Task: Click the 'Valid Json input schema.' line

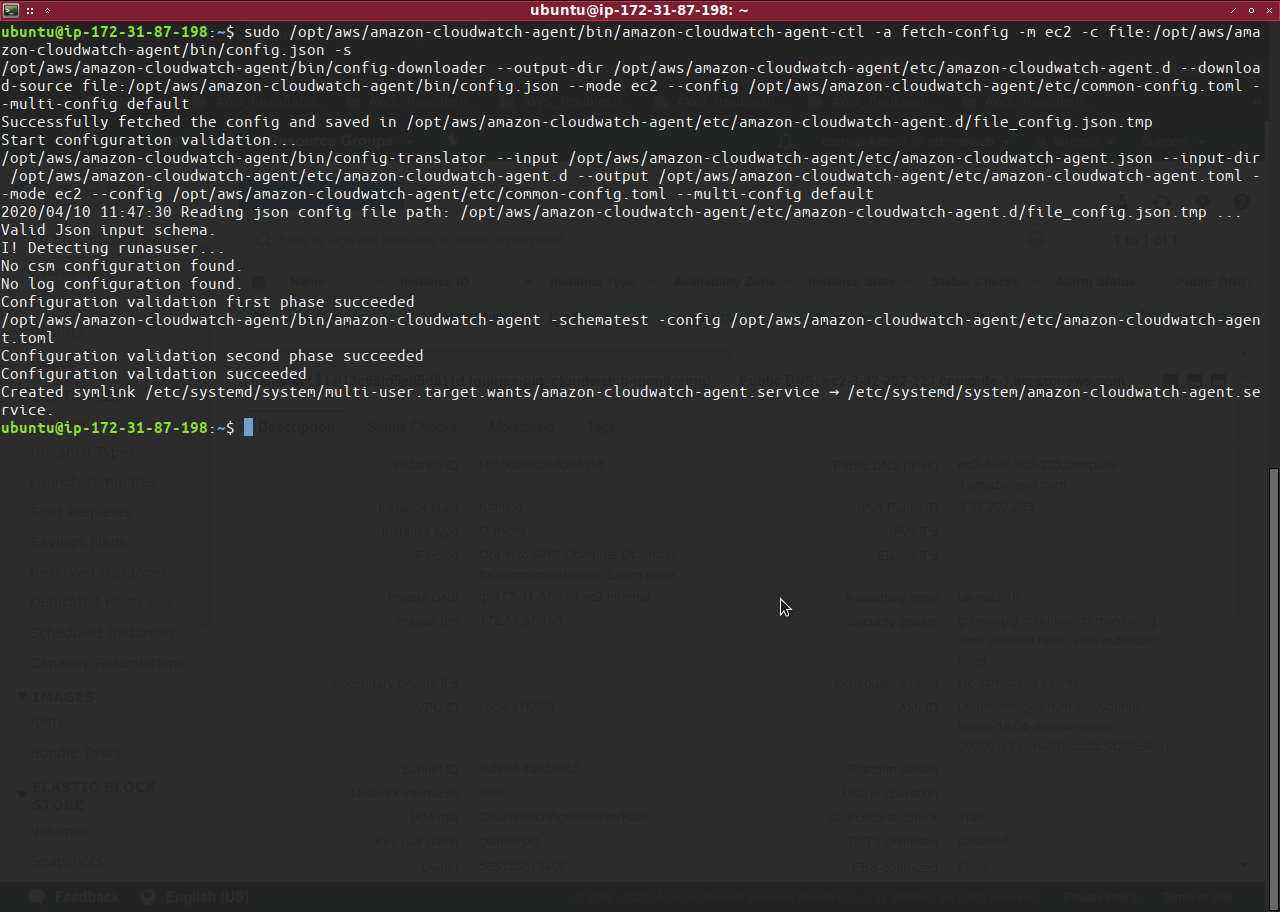Action: coord(108,230)
